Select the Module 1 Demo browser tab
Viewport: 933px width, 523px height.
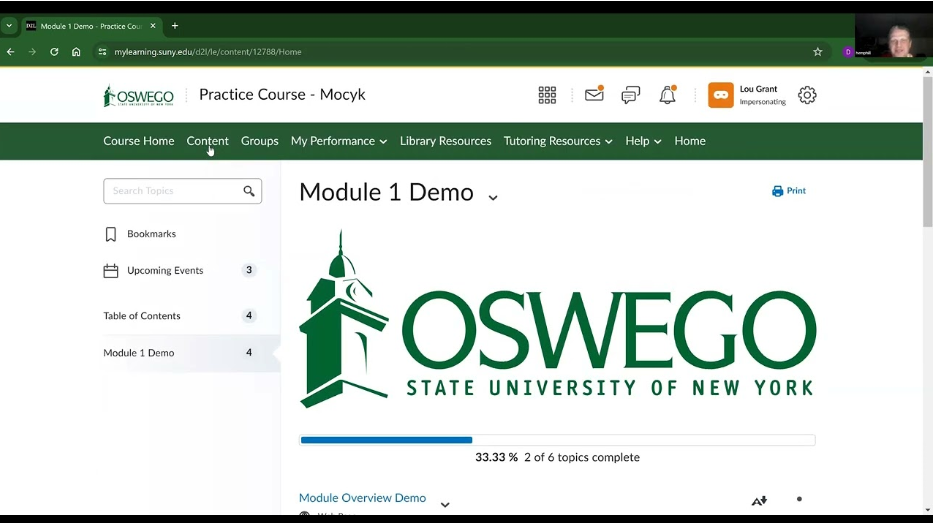click(x=90, y=26)
